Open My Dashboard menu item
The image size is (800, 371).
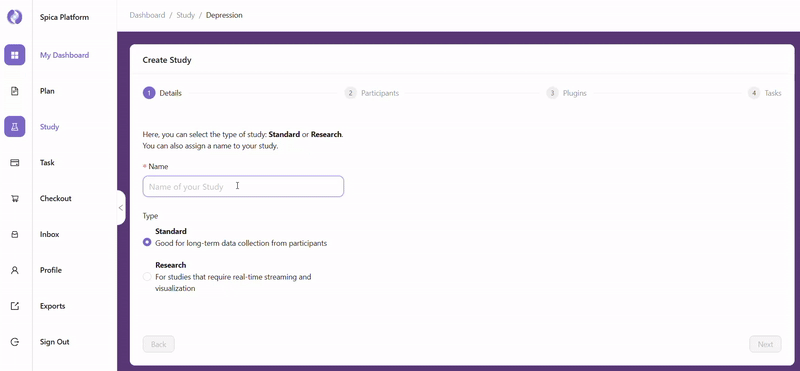coord(64,55)
